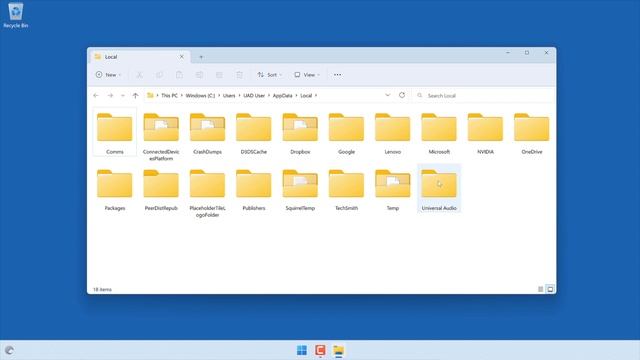The height and width of the screenshot is (360, 640).
Task: Select the Lenovo folder
Action: (393, 132)
